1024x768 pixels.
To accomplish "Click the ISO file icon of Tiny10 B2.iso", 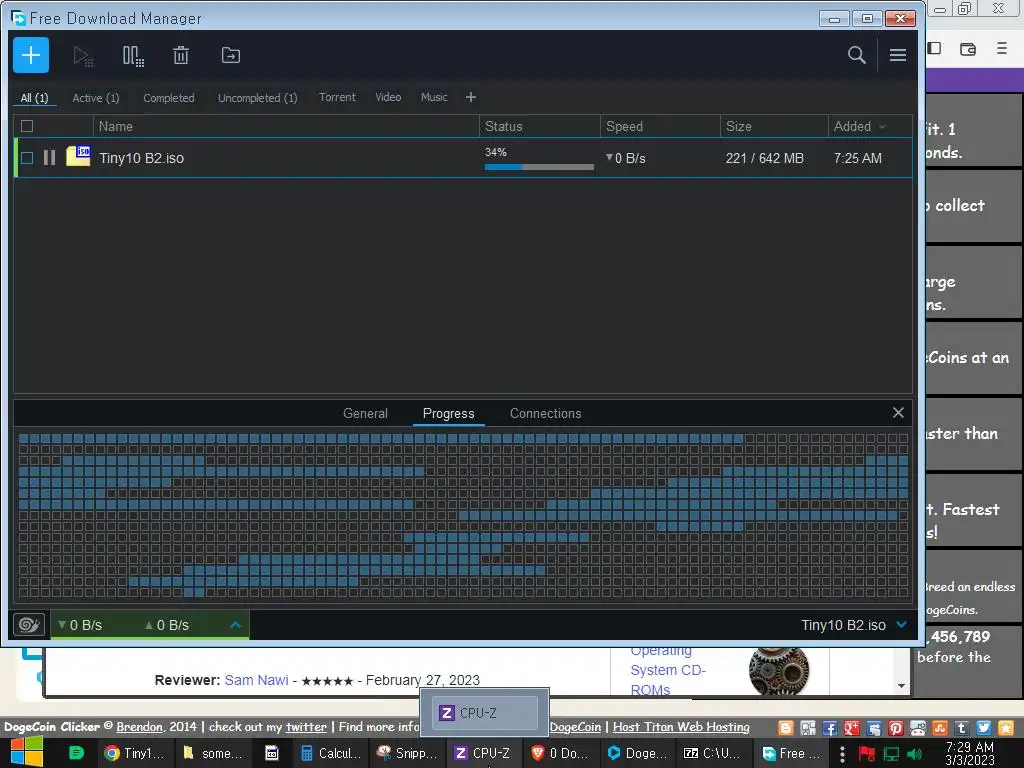I will pyautogui.click(x=78, y=156).
